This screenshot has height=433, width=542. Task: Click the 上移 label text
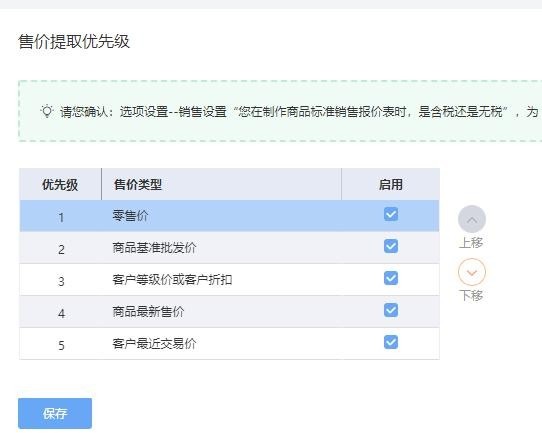point(471,243)
